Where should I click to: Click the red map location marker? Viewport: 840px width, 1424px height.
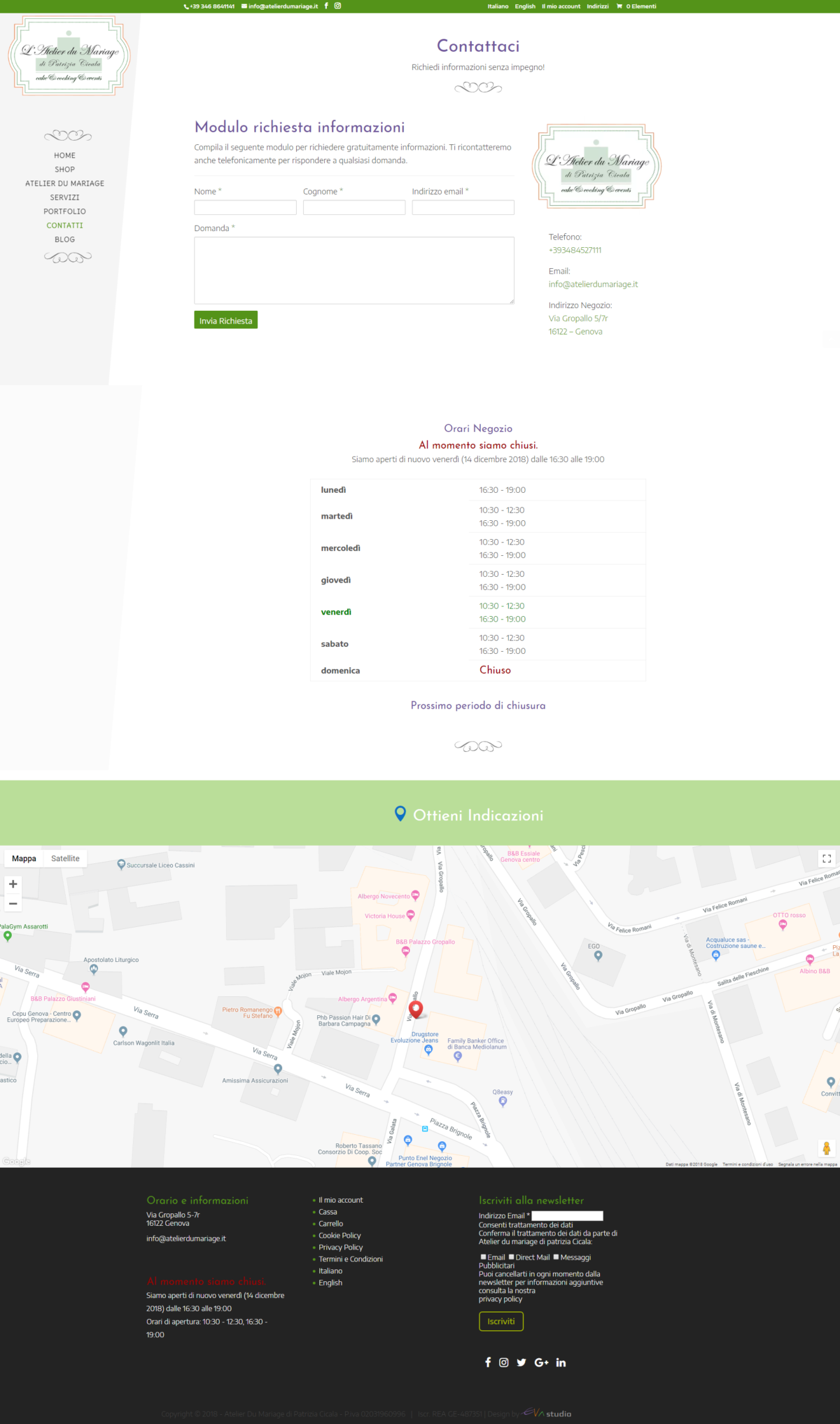click(x=416, y=1009)
